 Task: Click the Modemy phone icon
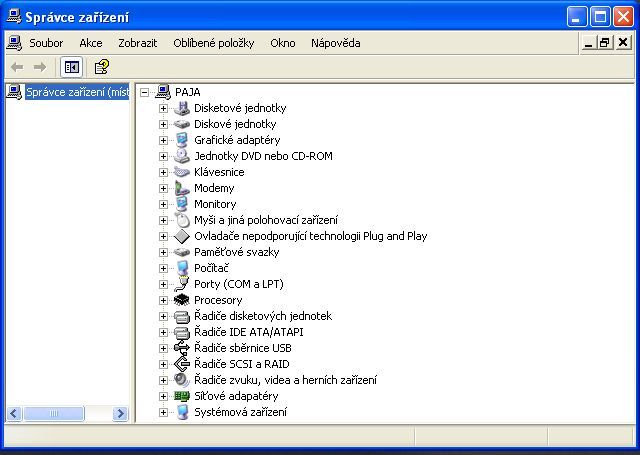pyautogui.click(x=182, y=188)
